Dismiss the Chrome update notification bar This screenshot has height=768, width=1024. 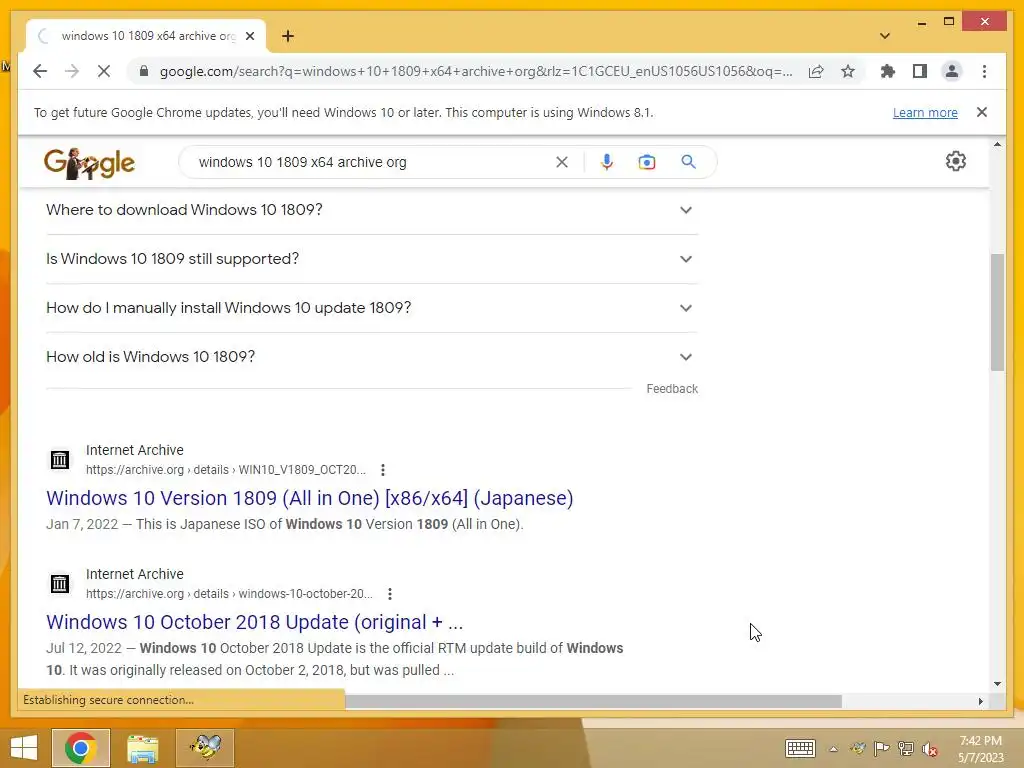pyautogui.click(x=982, y=112)
